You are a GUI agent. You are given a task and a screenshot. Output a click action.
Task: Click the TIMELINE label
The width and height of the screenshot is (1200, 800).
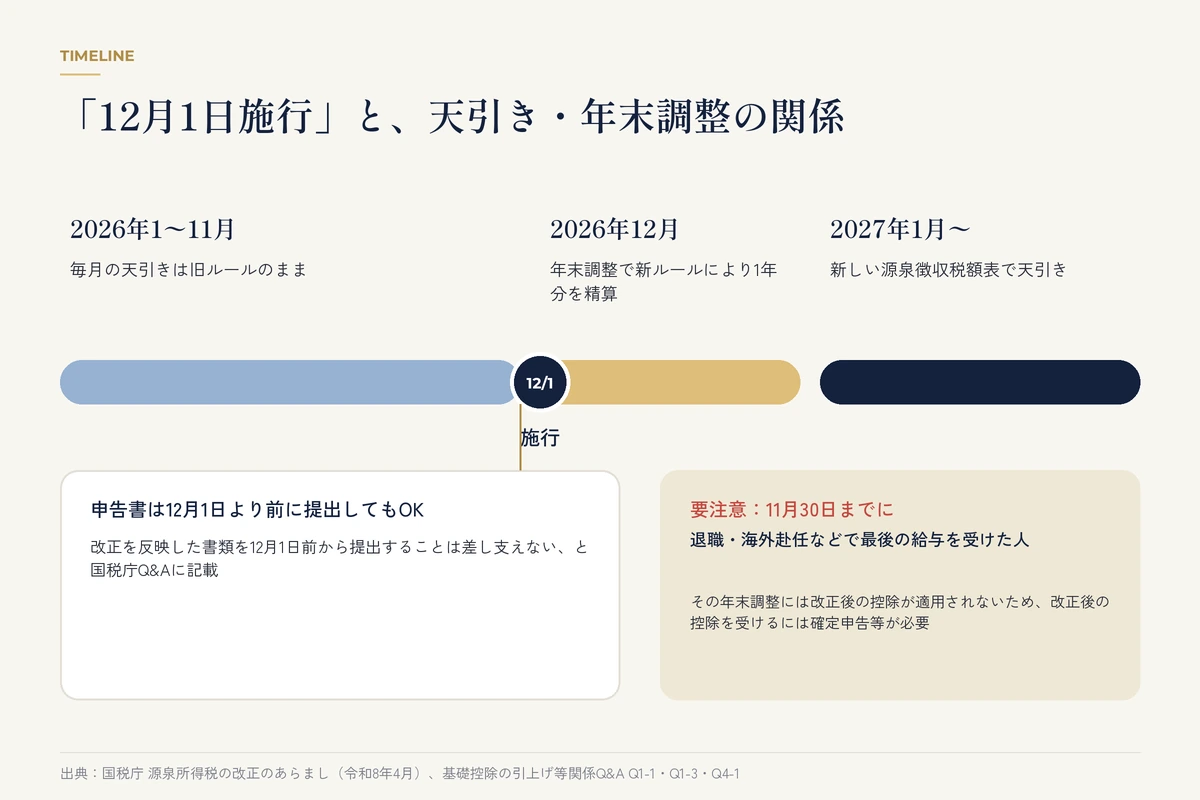point(97,56)
